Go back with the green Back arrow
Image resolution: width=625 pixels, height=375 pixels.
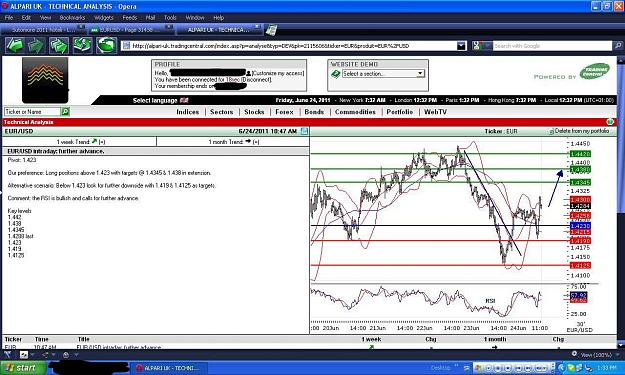15,45
